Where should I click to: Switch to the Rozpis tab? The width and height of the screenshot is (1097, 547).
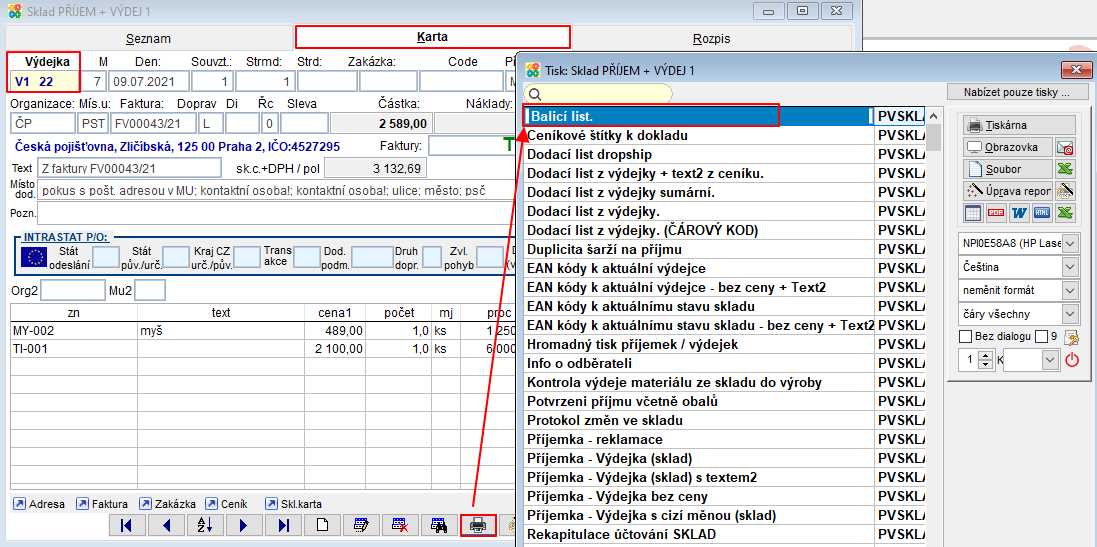(712, 38)
